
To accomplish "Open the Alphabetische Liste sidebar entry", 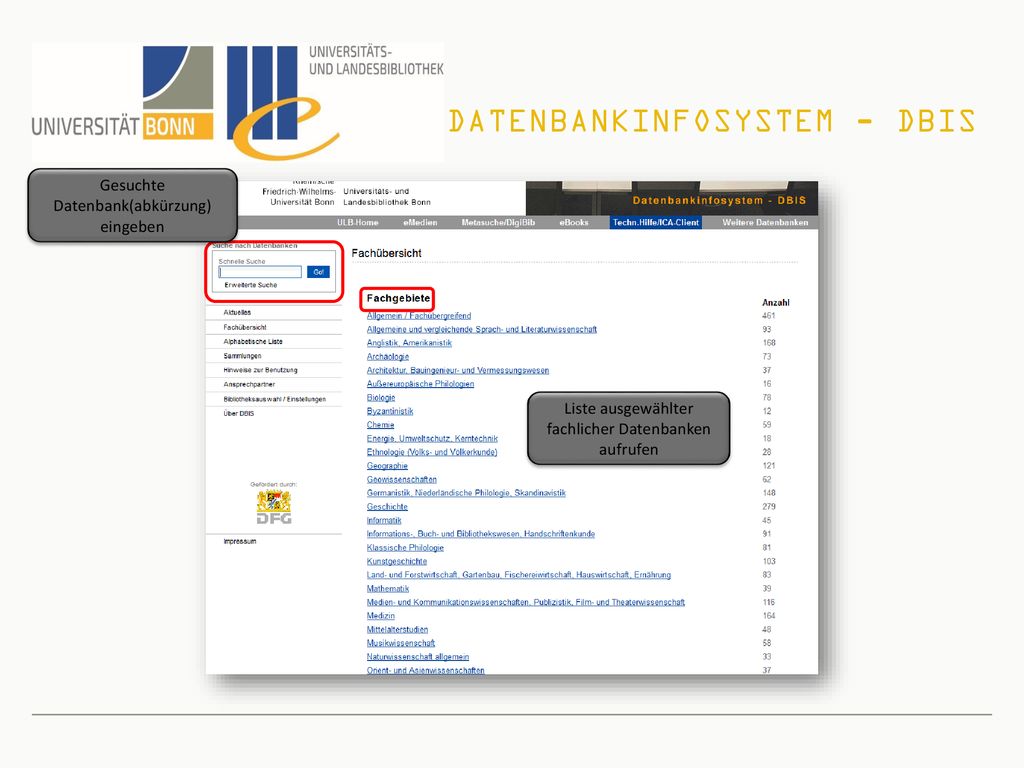I will click(x=253, y=342).
